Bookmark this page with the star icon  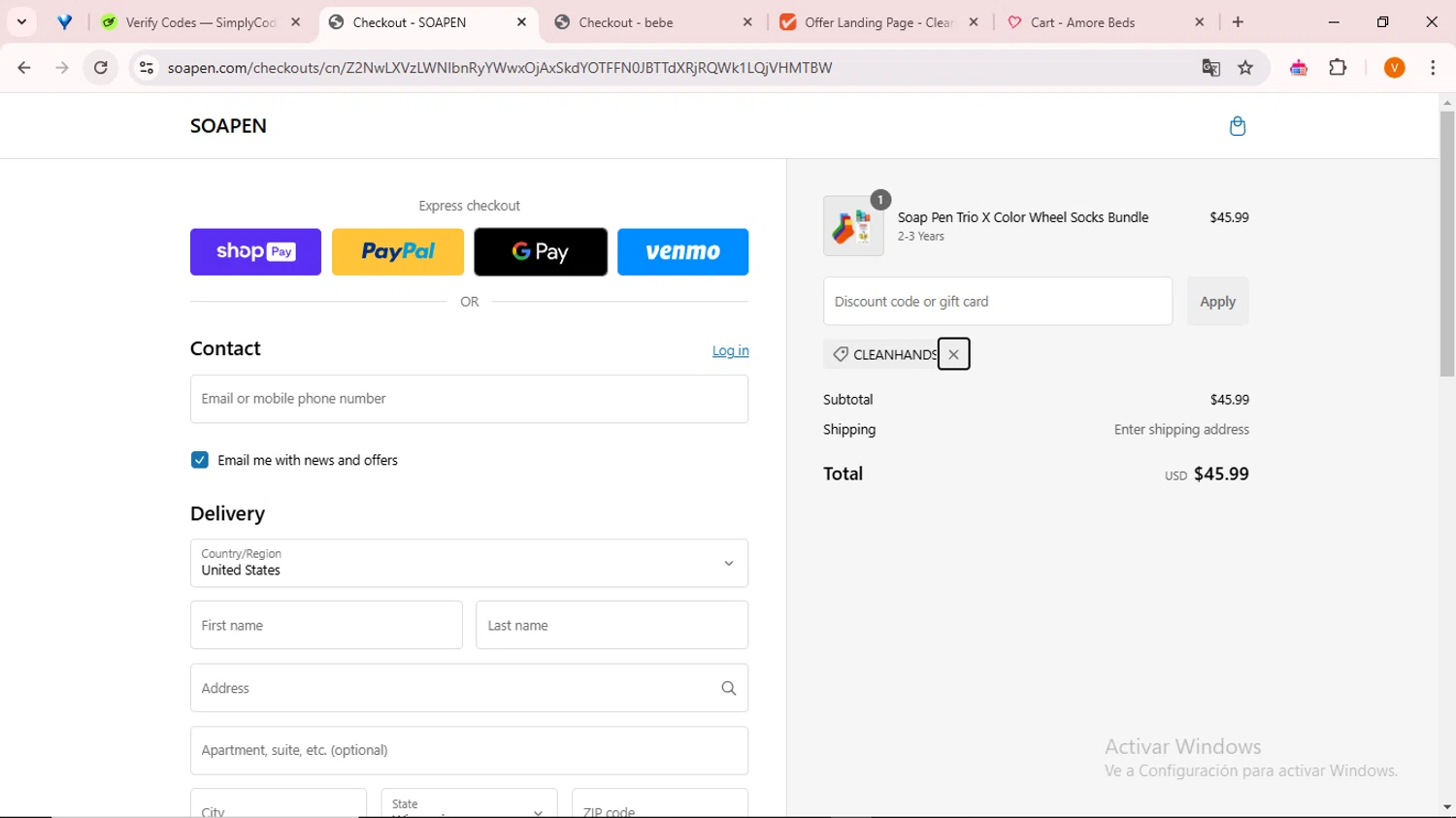click(x=1245, y=68)
